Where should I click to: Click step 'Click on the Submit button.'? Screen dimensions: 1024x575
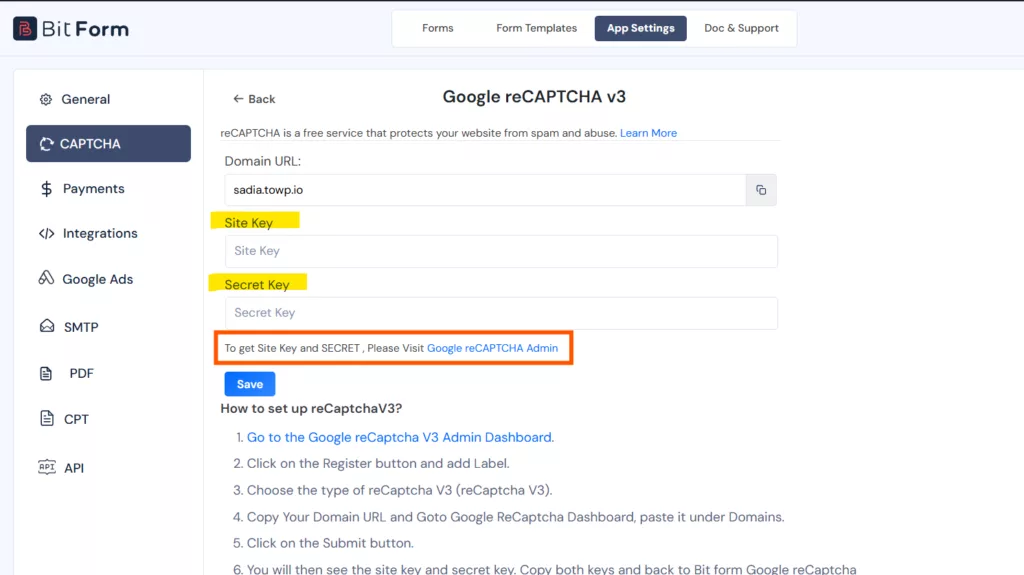pos(330,543)
